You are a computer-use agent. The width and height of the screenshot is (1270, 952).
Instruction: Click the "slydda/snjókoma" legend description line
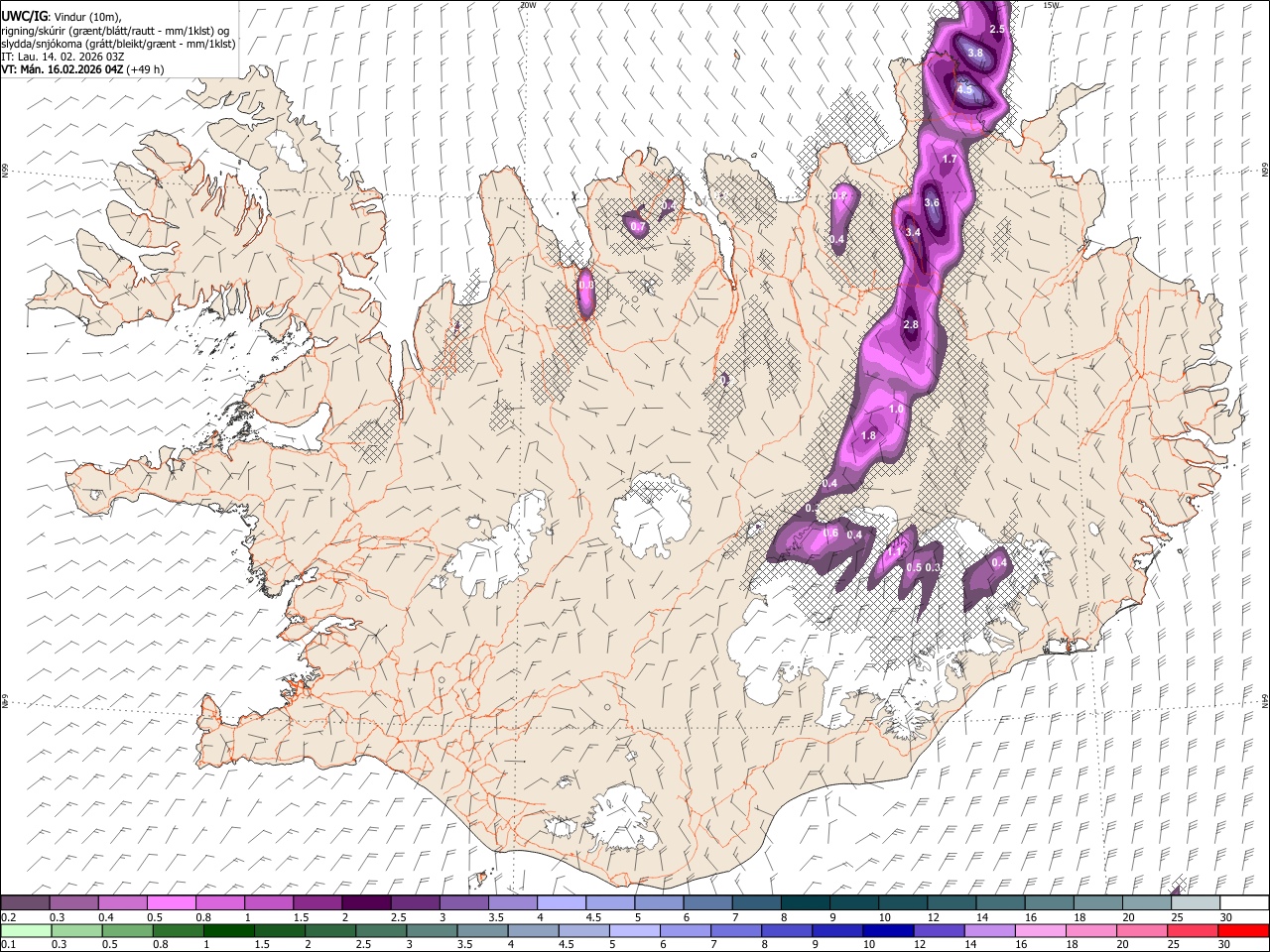[x=118, y=44]
